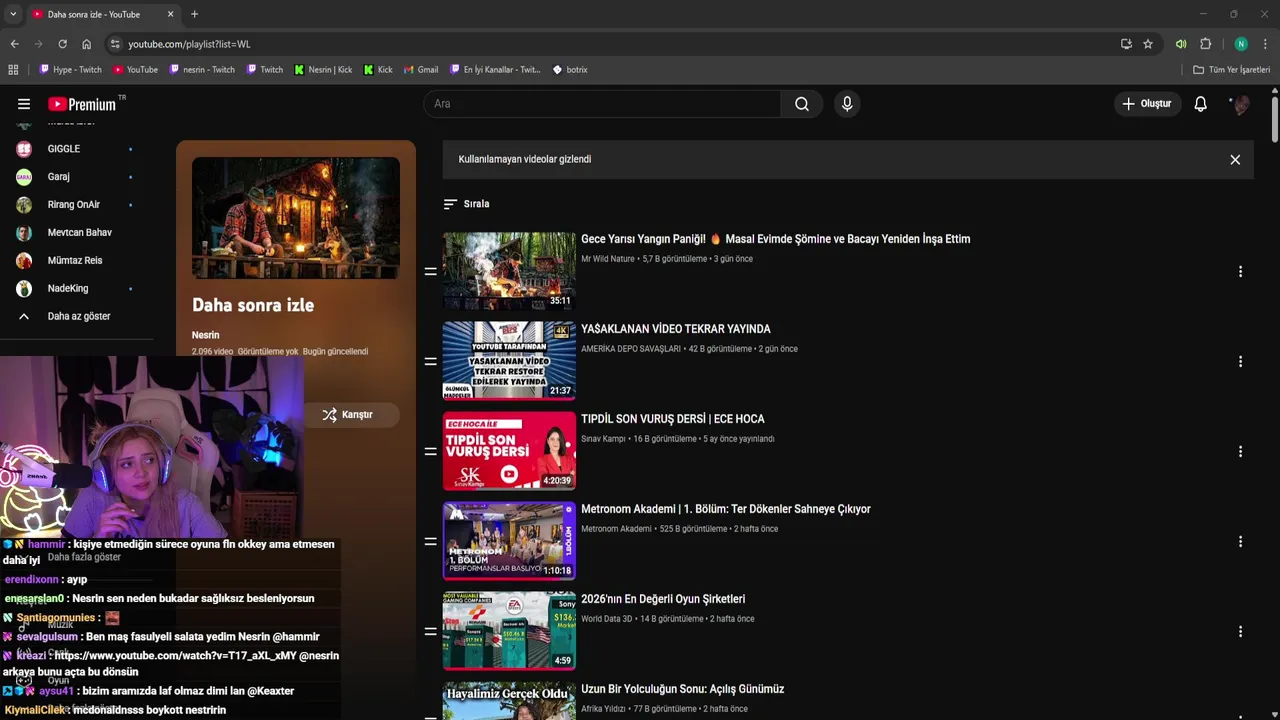
Task: Open Tüm Yer İşaretleri bookmarks folder
Action: 1231,70
